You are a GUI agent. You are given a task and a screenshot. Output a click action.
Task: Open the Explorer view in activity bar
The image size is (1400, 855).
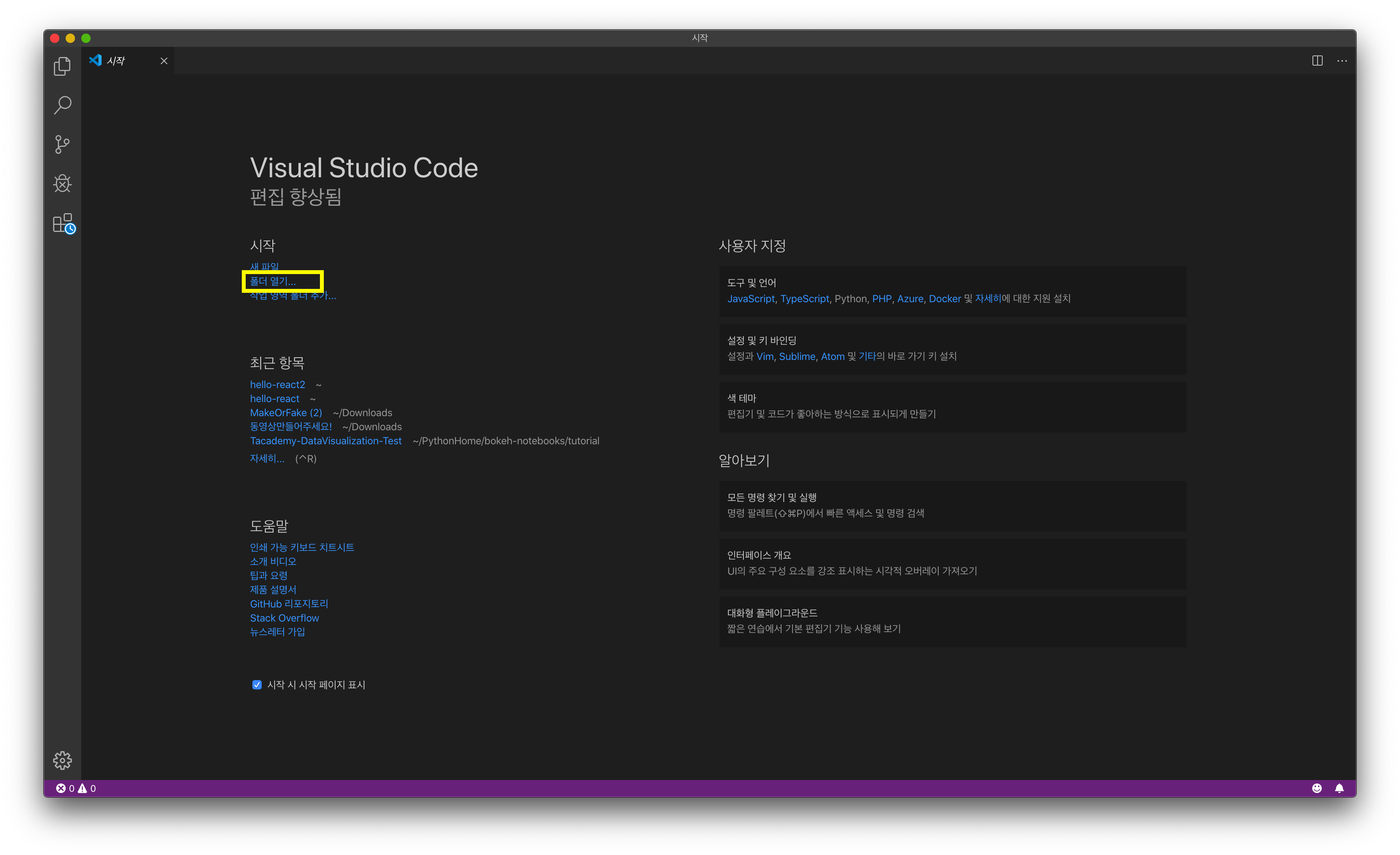[x=62, y=66]
